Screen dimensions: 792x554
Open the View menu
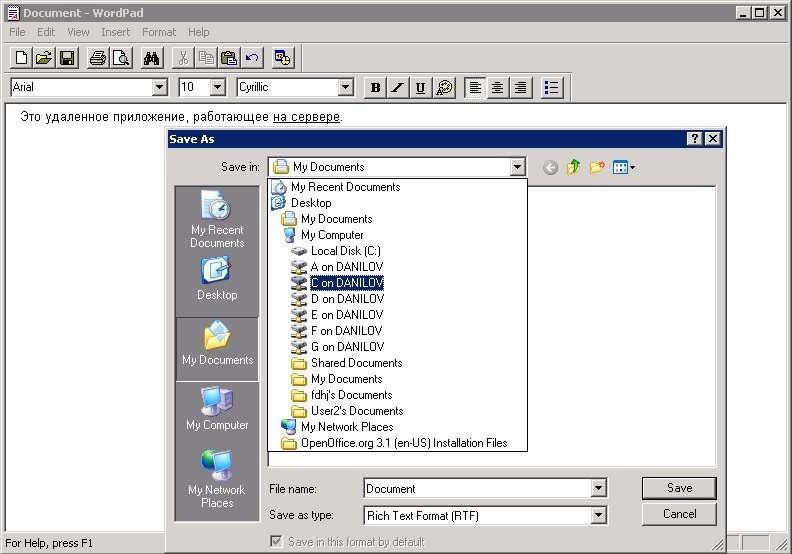[78, 32]
